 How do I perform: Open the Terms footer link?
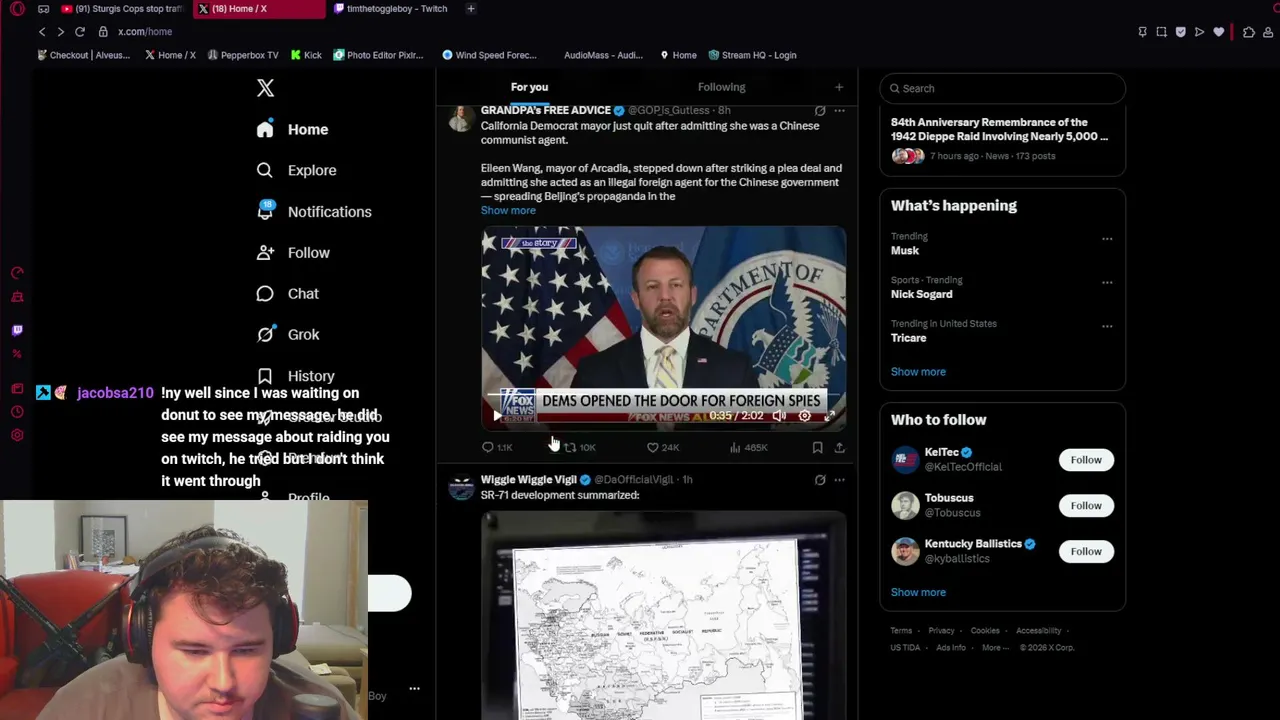pyautogui.click(x=901, y=631)
